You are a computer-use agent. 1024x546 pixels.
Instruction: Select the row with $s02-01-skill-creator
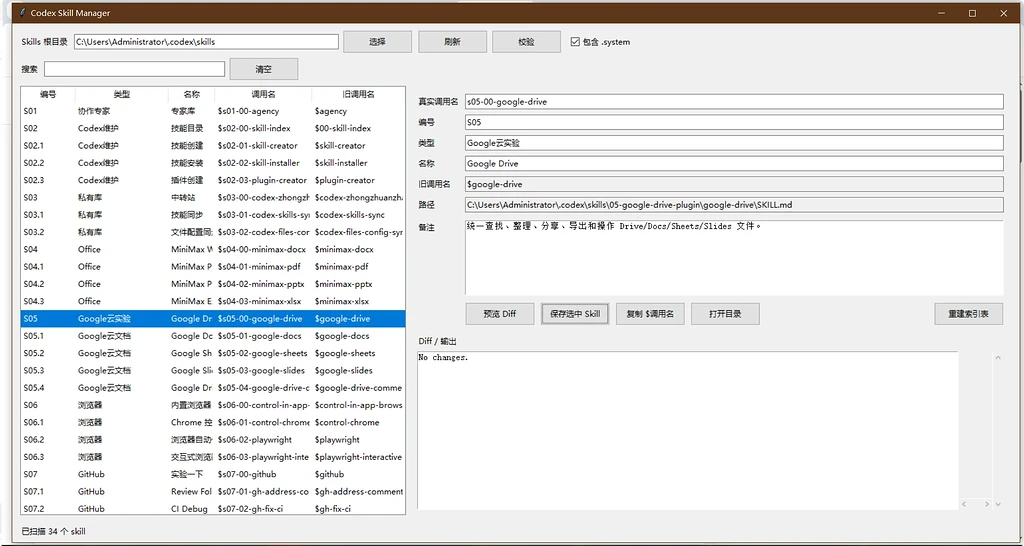coord(213,146)
